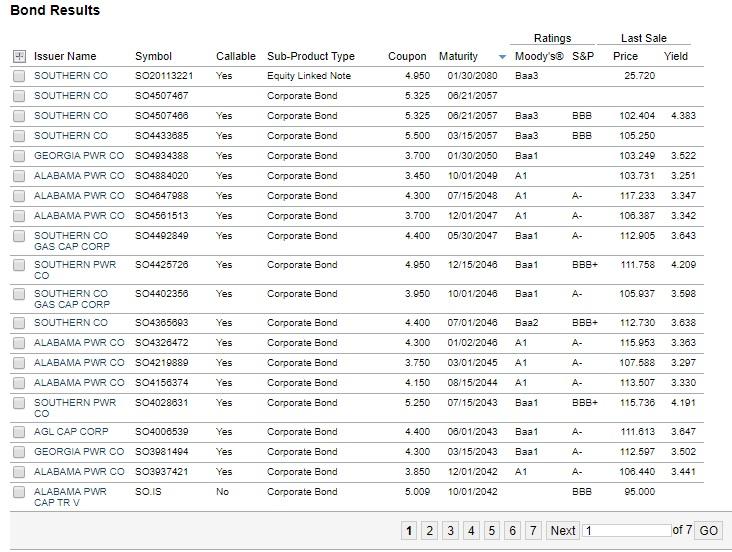732x552 pixels.
Task: Sort by Moody's ratings column header
Action: tap(539, 57)
